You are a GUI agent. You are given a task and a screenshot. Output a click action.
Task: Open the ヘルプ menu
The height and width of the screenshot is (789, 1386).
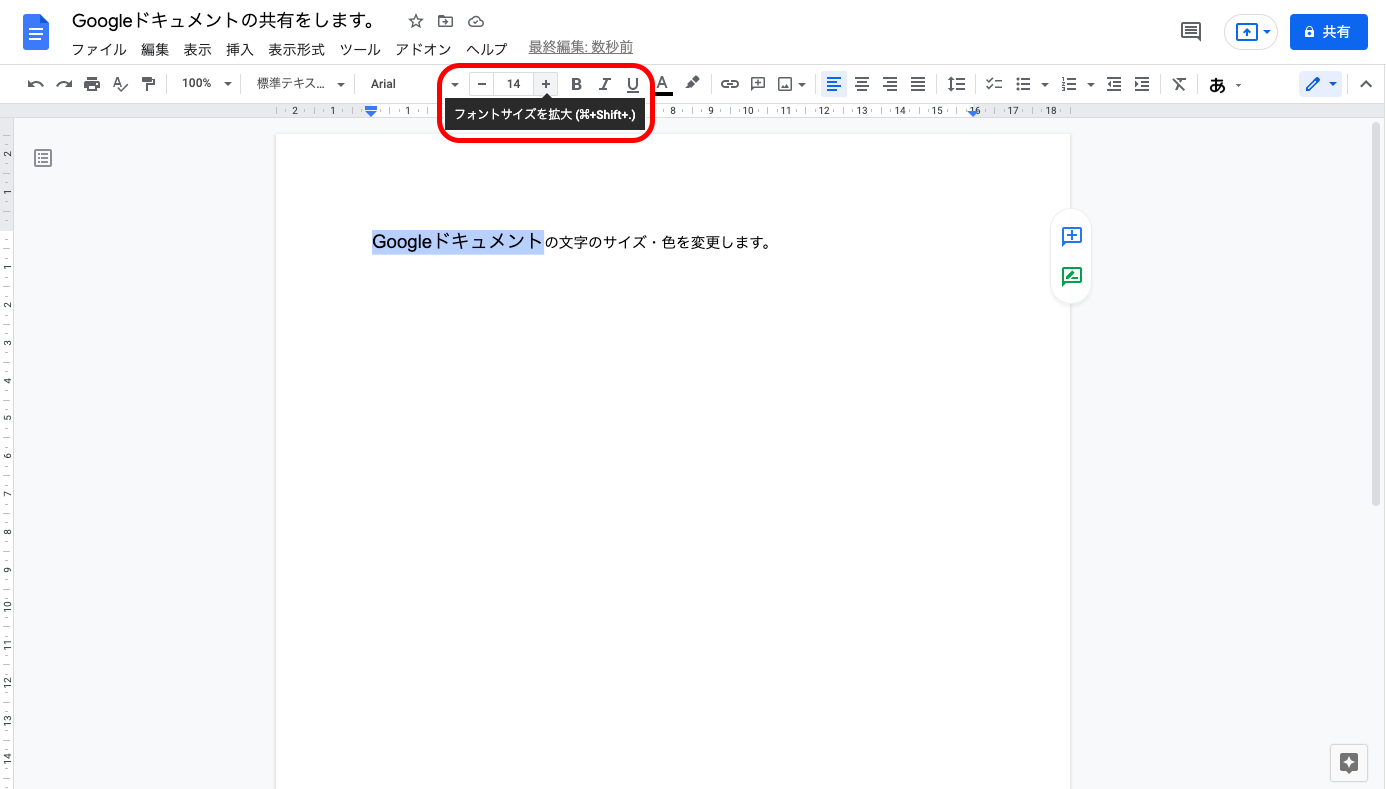487,49
